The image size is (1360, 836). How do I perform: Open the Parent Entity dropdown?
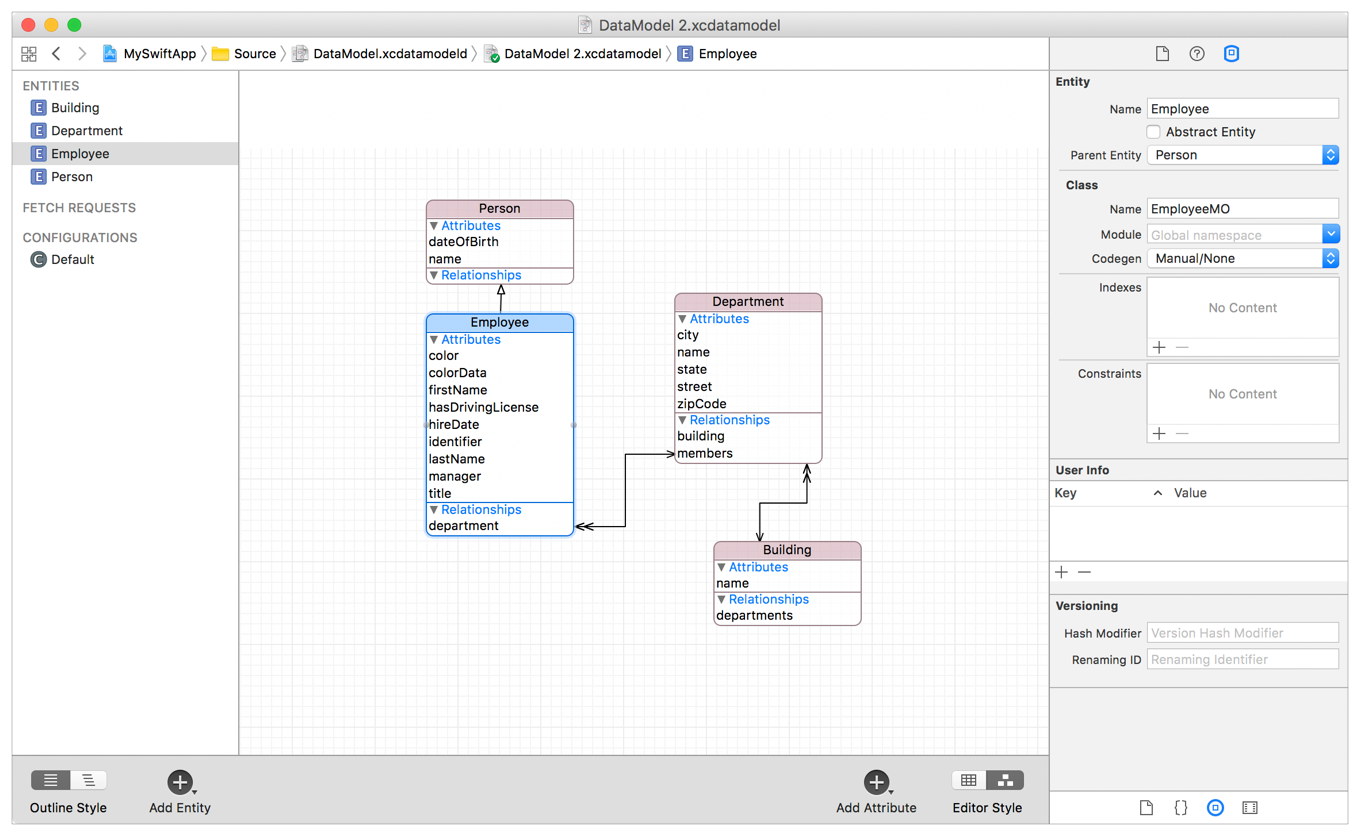click(1242, 155)
